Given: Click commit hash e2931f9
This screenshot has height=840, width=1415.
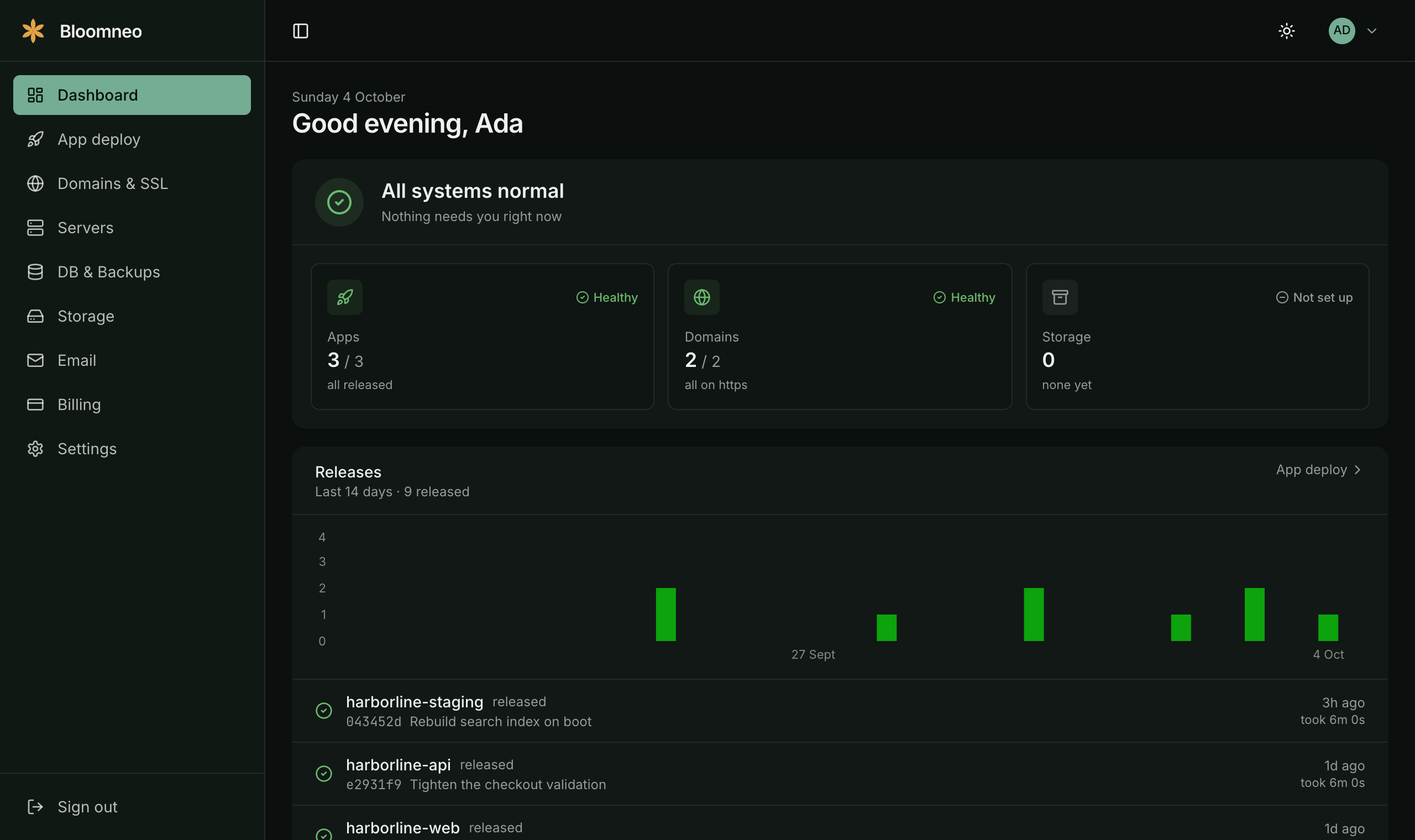Looking at the screenshot, I should coord(374,785).
